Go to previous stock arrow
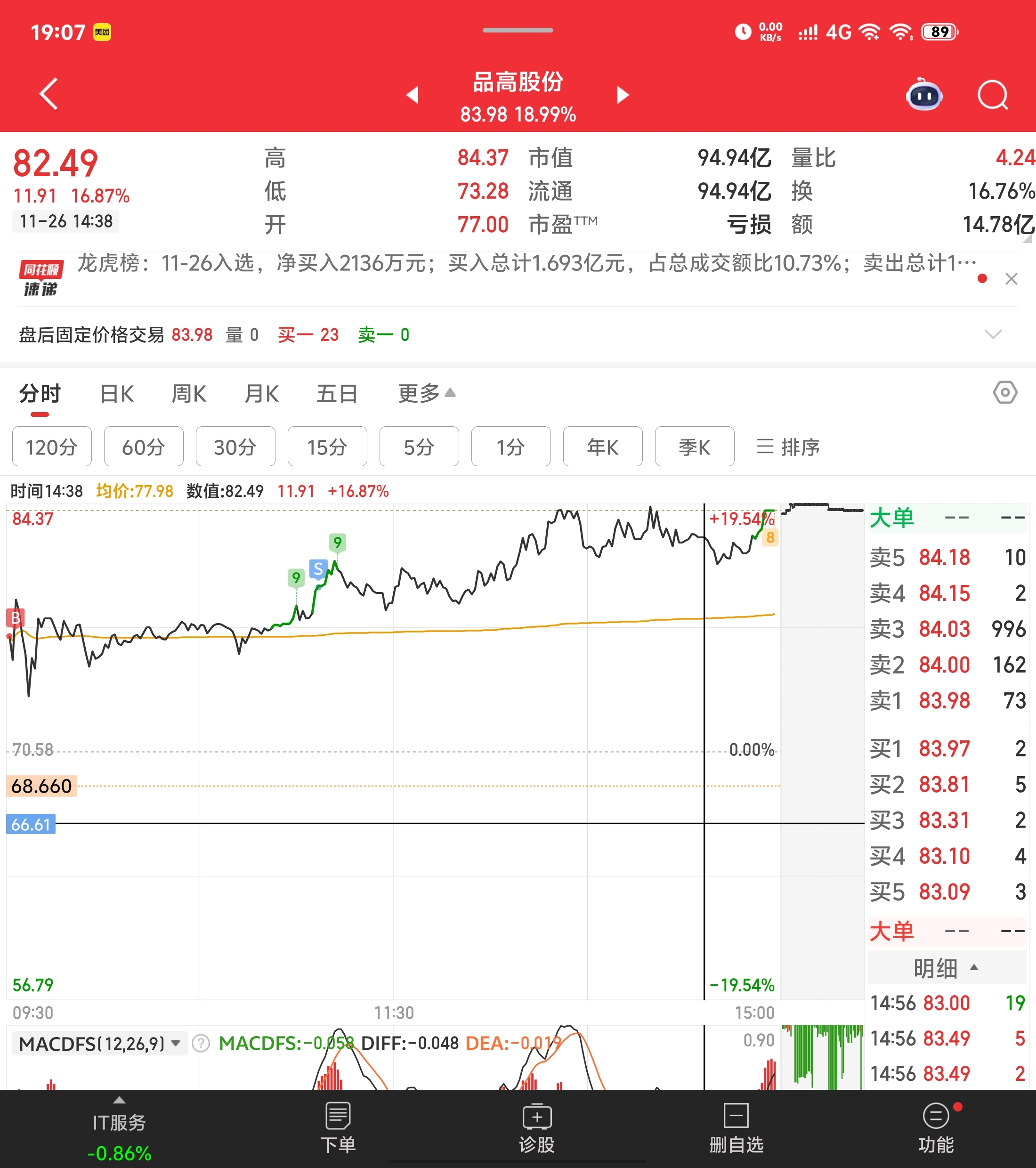1036x1168 pixels. (413, 95)
